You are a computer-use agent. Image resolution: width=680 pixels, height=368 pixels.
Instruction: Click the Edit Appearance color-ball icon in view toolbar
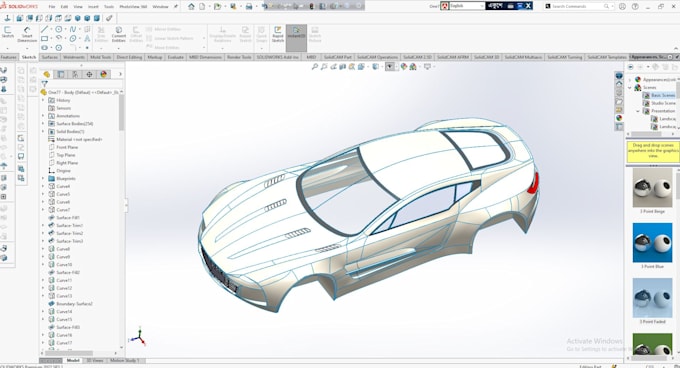pyautogui.click(x=404, y=66)
